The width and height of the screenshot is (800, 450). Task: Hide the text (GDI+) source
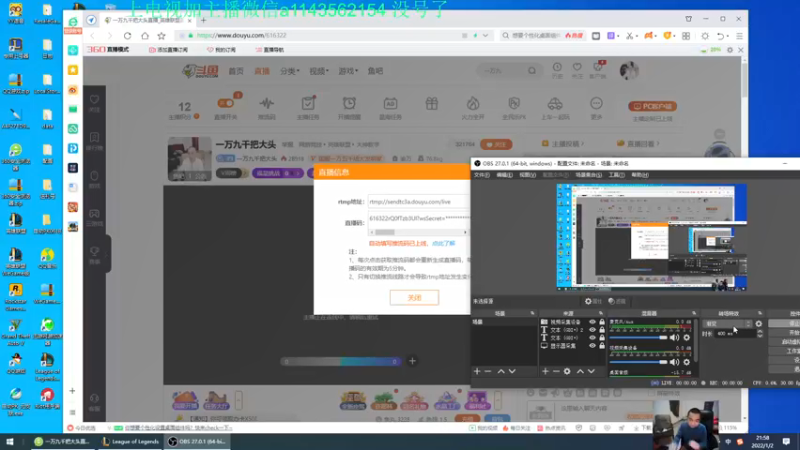click(x=592, y=338)
